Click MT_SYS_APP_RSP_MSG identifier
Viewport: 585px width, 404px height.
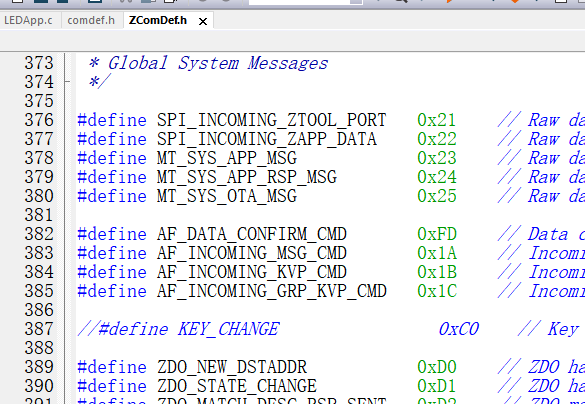tap(247, 177)
